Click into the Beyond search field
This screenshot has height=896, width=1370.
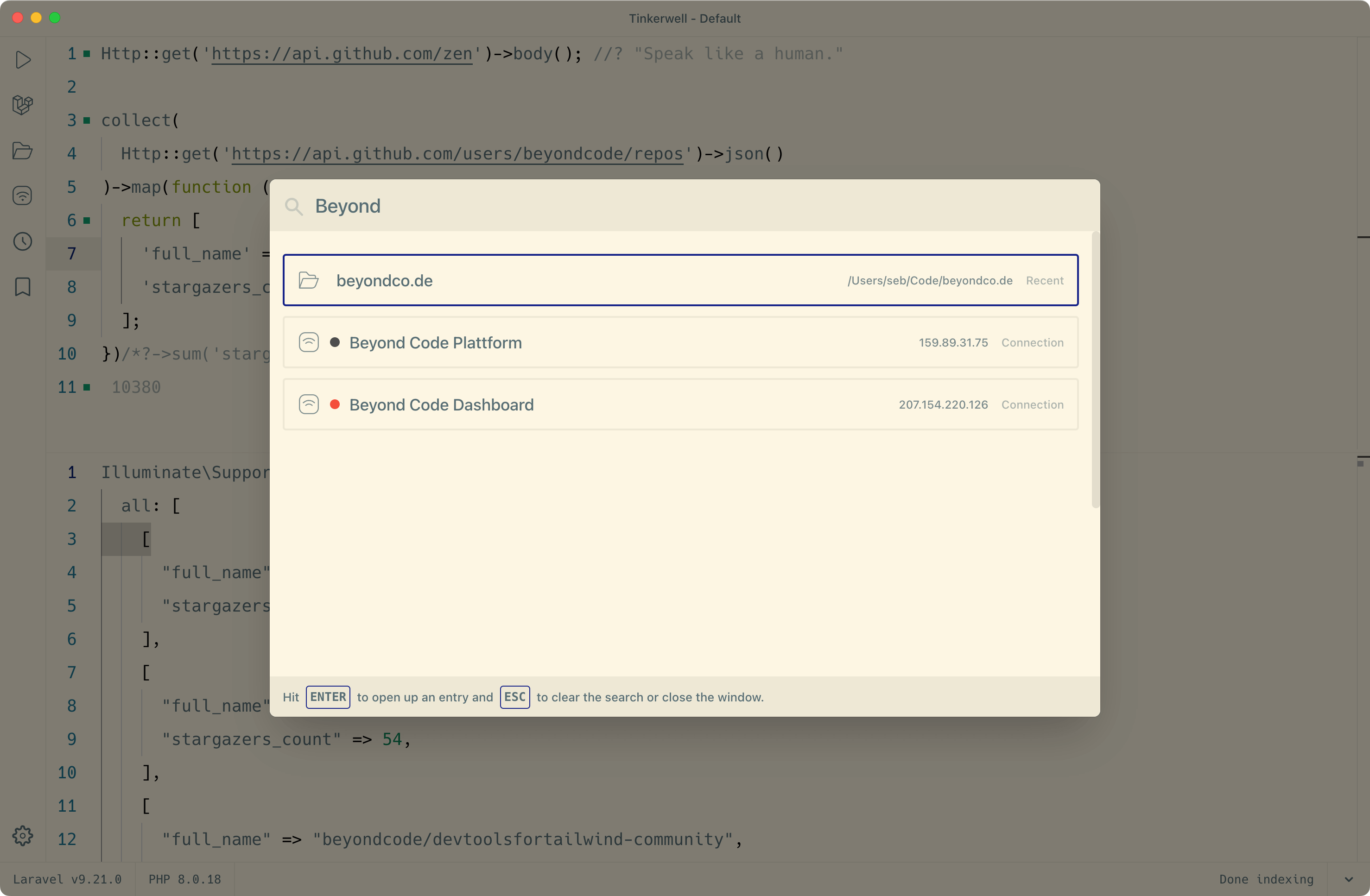click(685, 206)
